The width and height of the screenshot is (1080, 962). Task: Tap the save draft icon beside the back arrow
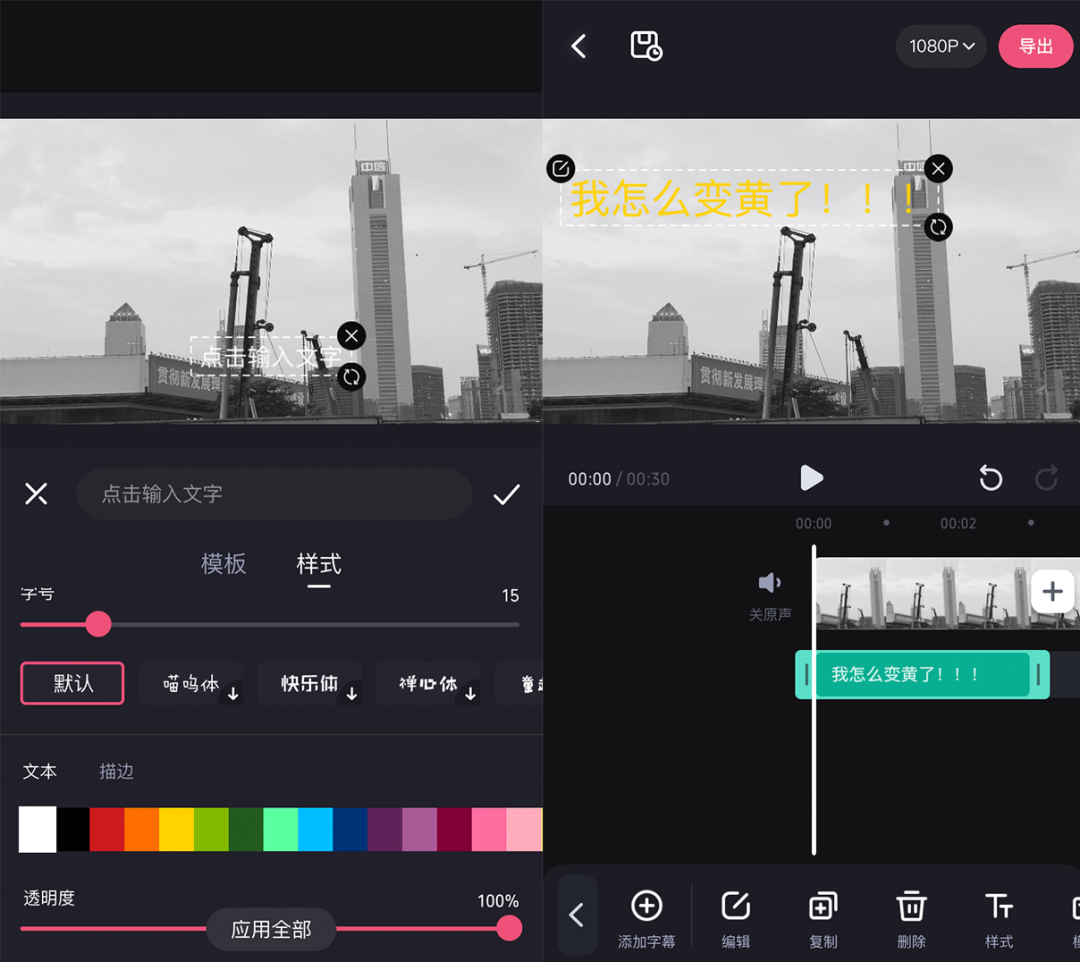coord(645,45)
